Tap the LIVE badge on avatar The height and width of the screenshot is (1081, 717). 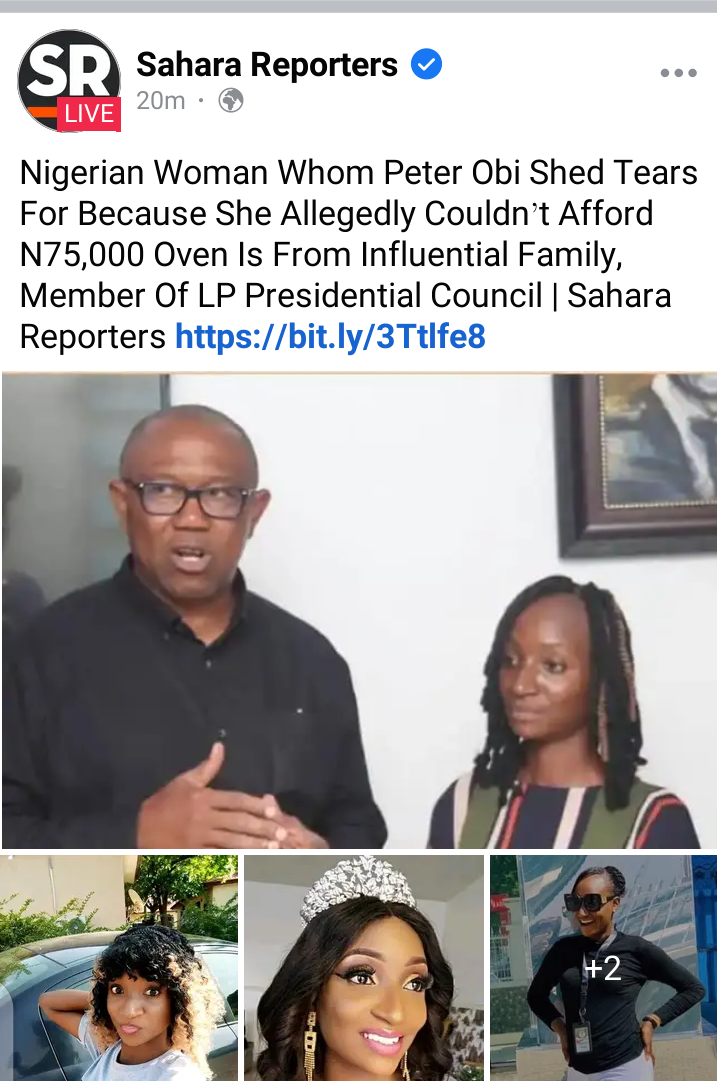coord(89,114)
